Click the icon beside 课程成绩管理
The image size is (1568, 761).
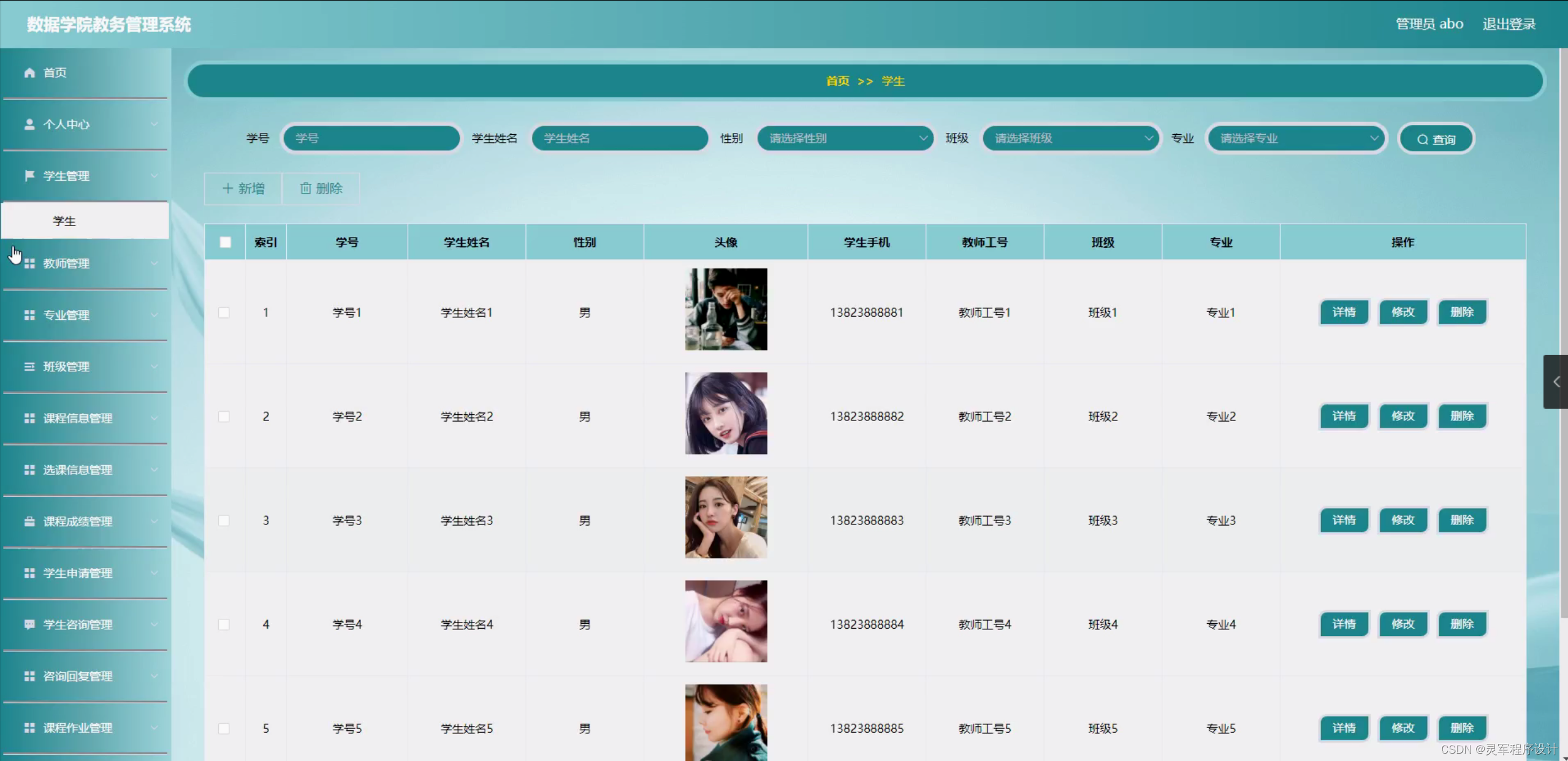(x=29, y=521)
